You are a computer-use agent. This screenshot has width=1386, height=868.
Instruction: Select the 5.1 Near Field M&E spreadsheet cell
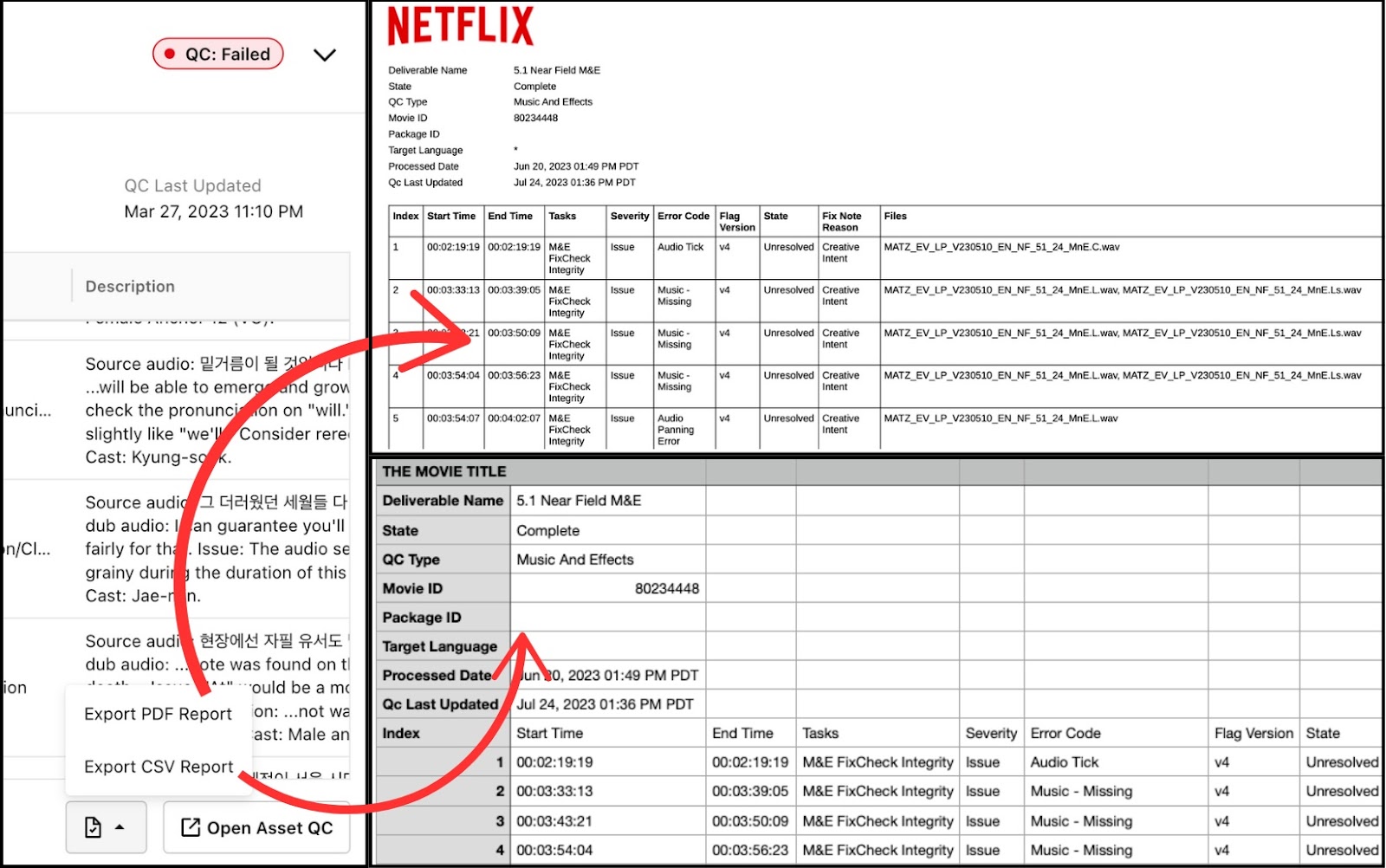point(608,501)
